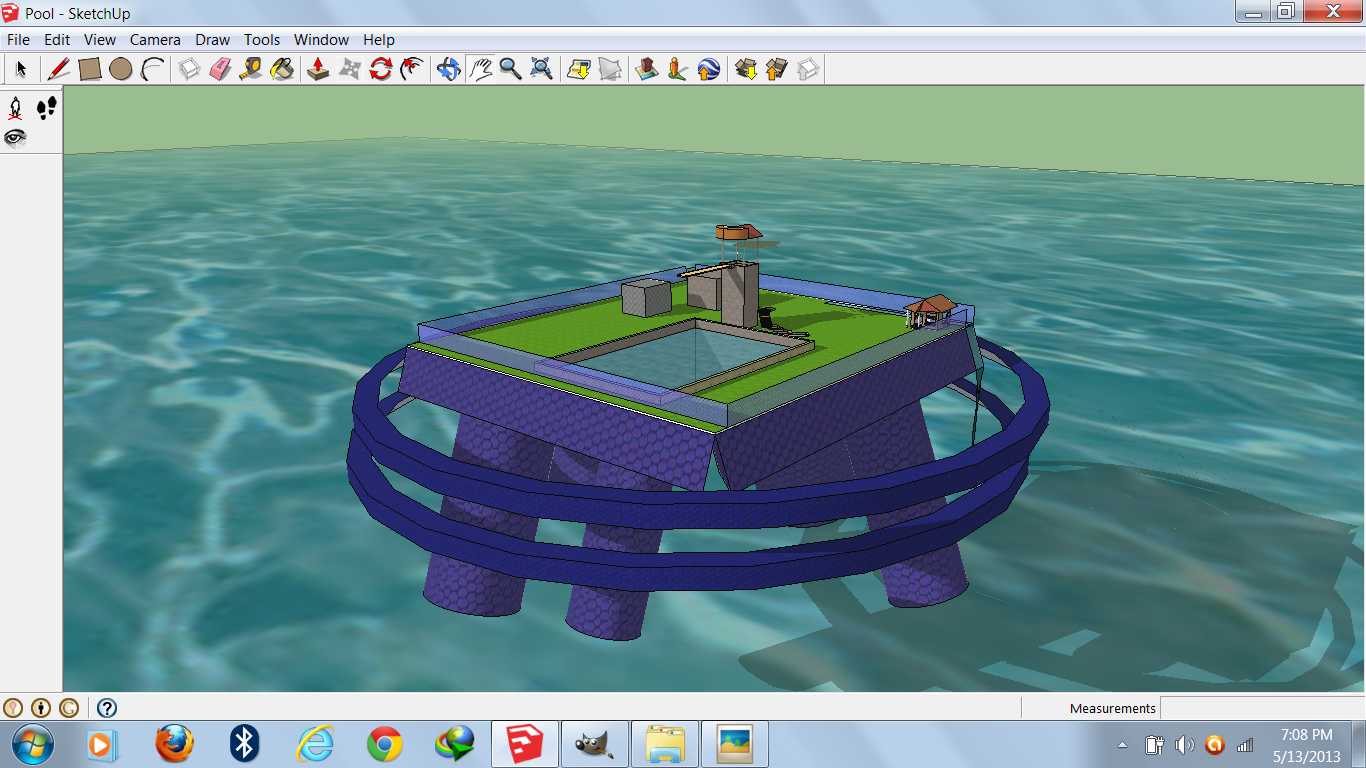This screenshot has height=768, width=1366.
Task: Click the Get Models download icon
Action: coord(745,69)
